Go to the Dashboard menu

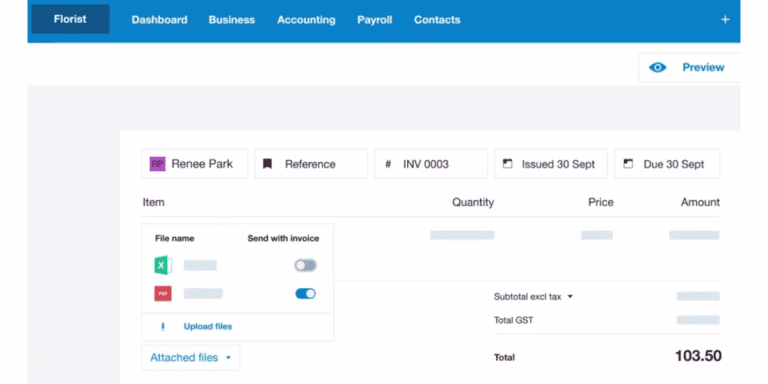point(159,20)
